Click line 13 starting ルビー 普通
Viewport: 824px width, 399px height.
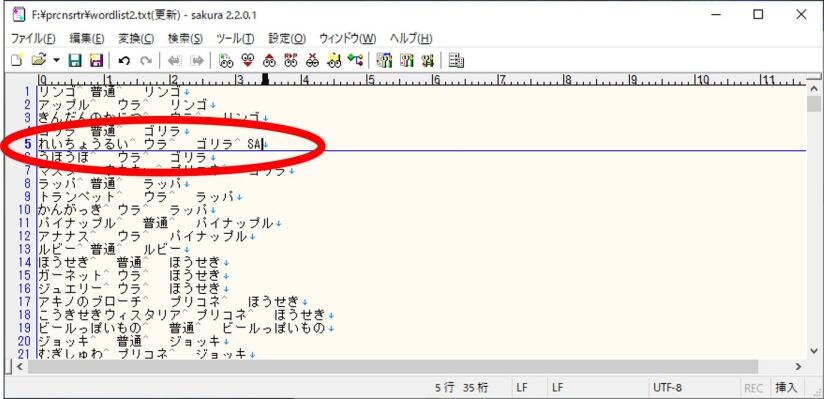pyautogui.click(x=114, y=249)
